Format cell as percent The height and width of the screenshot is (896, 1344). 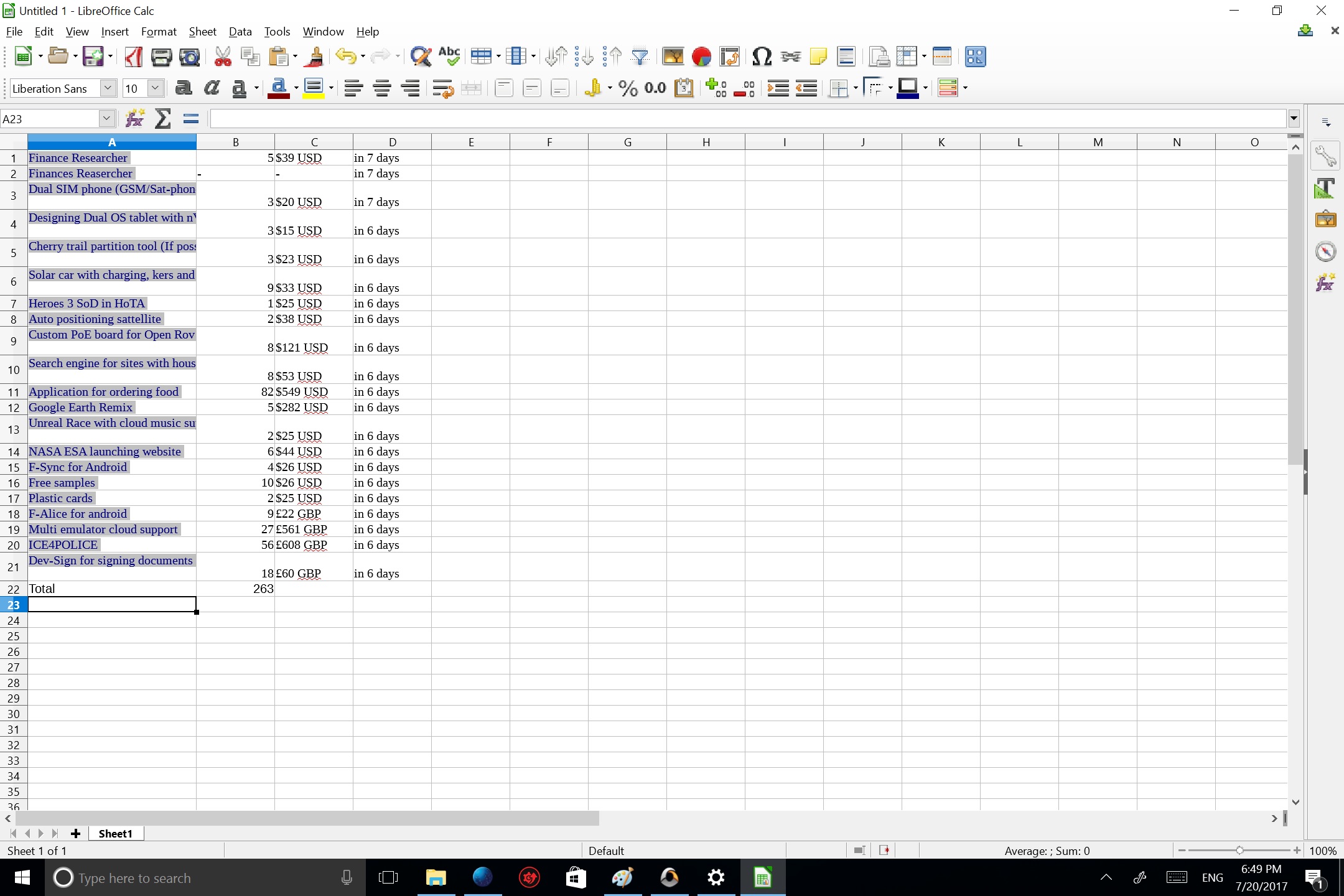628,88
